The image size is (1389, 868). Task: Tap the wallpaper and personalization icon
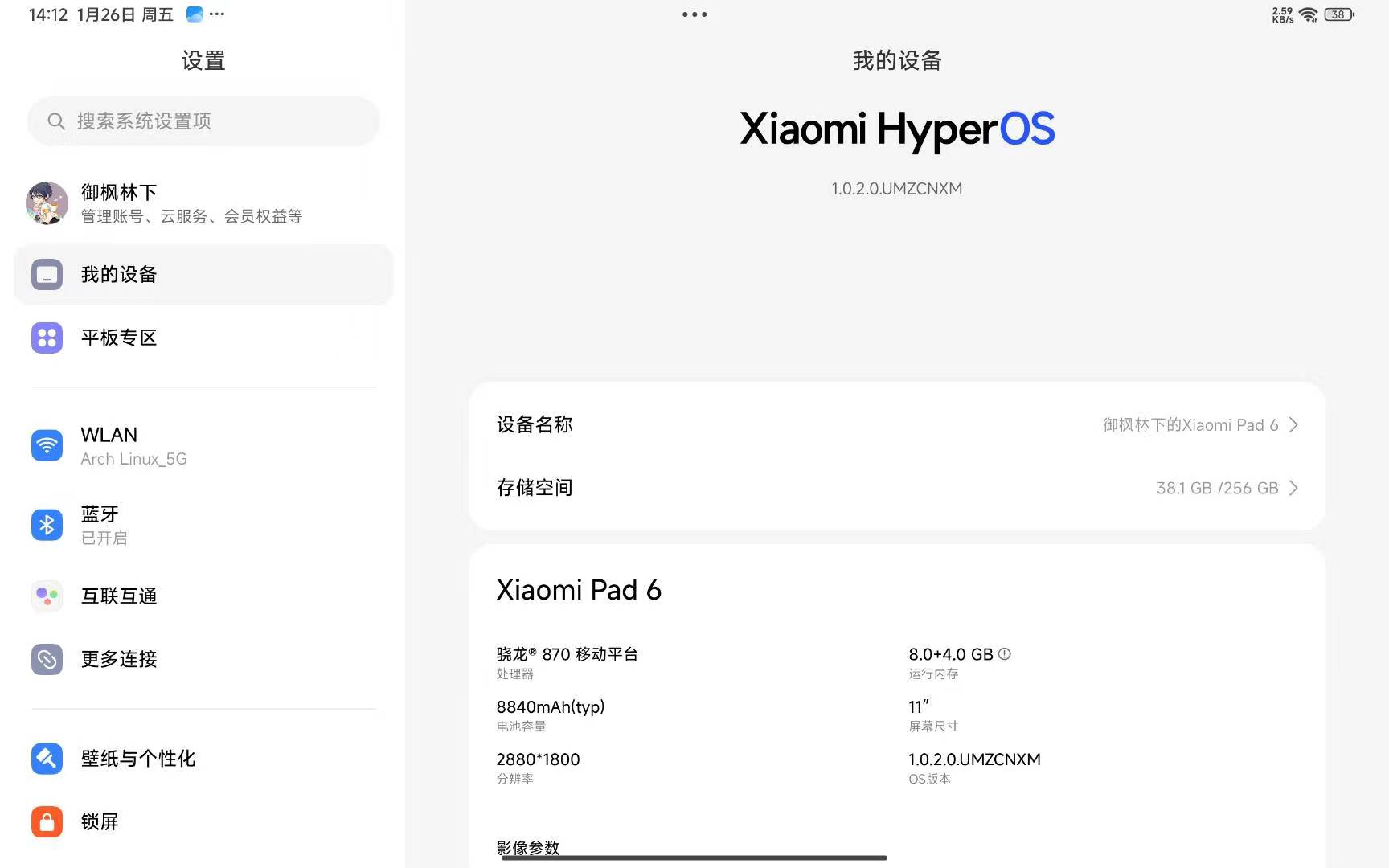47,758
